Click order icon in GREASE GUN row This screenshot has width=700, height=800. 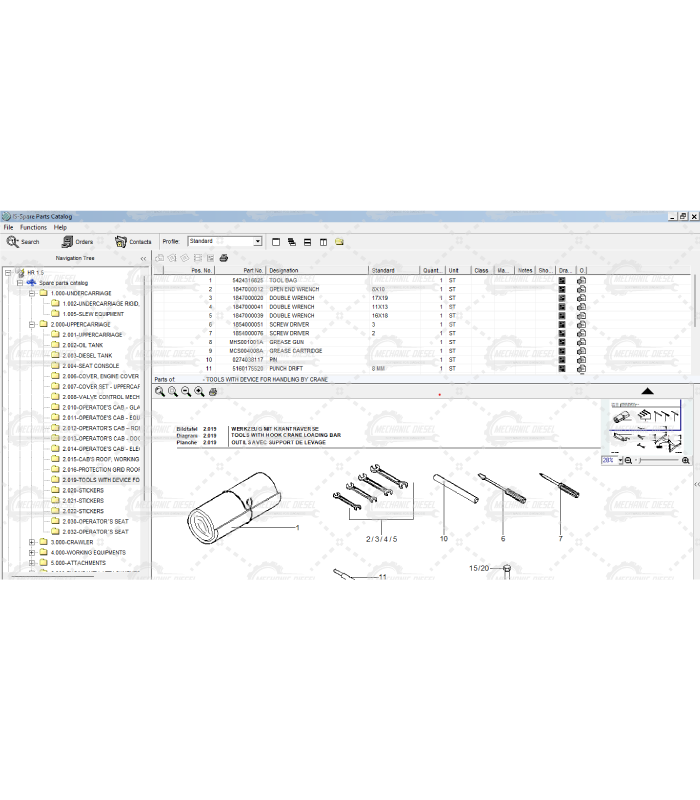(x=581, y=343)
